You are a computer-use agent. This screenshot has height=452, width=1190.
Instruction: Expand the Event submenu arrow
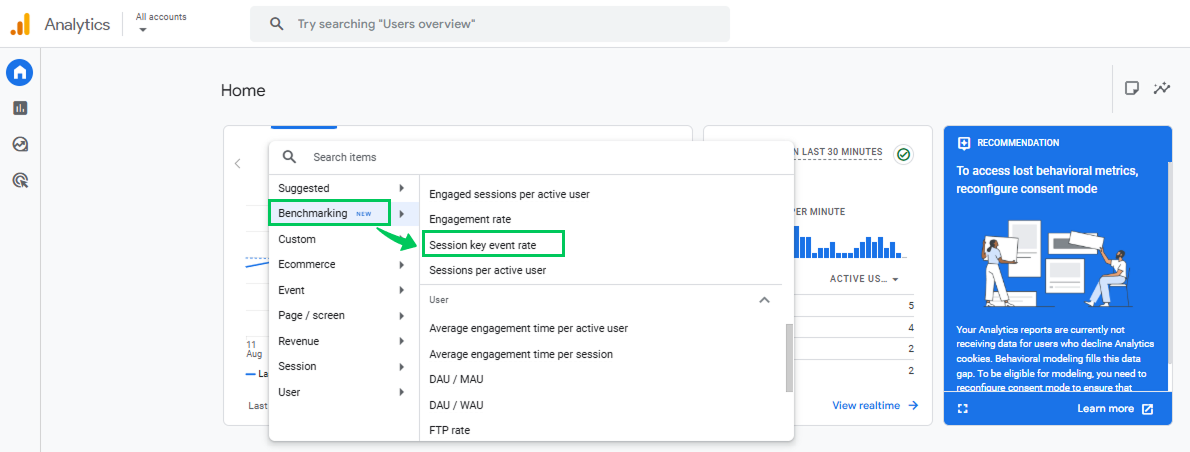tap(401, 290)
